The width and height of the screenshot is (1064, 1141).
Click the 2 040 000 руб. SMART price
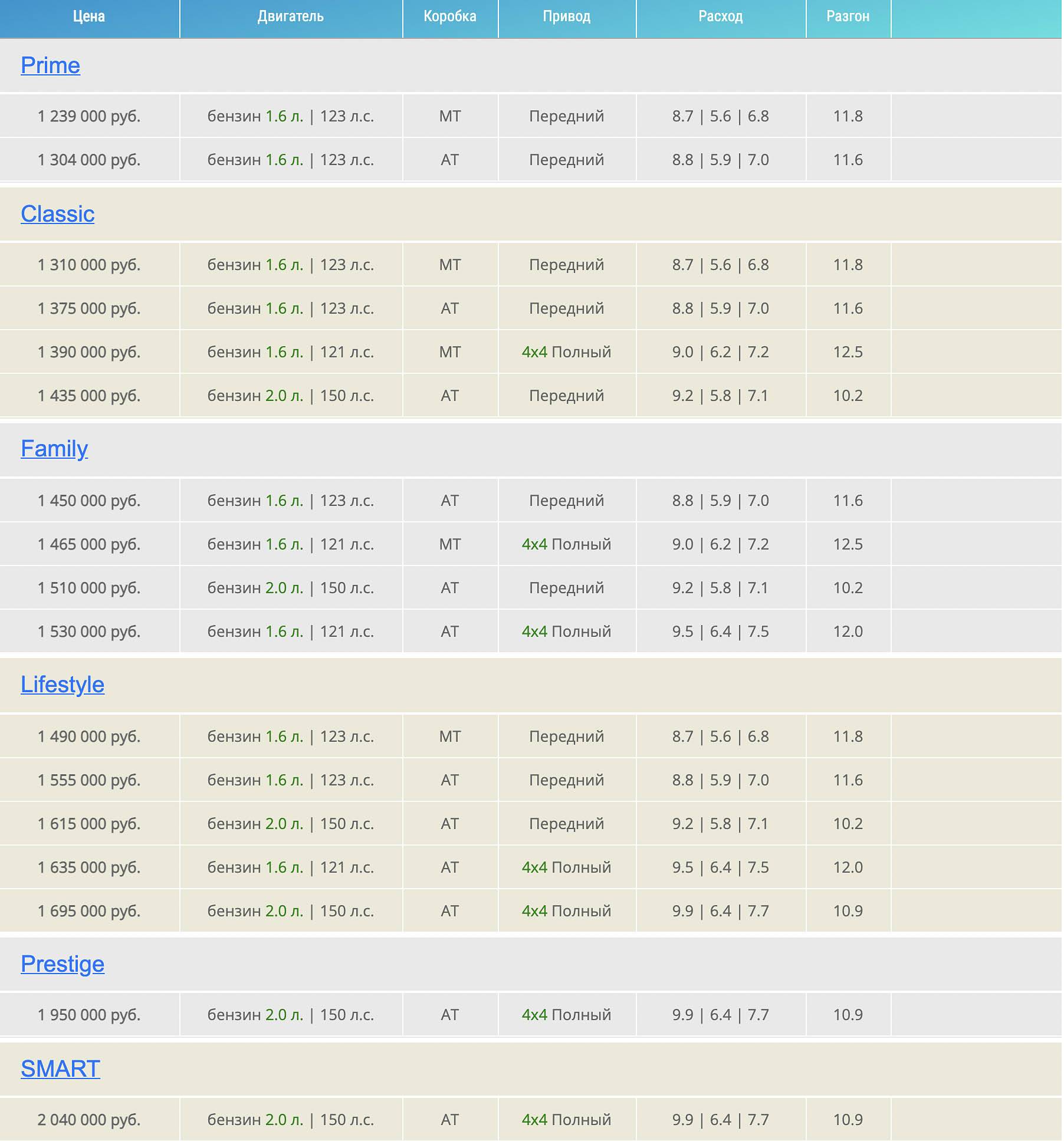pos(89,1120)
